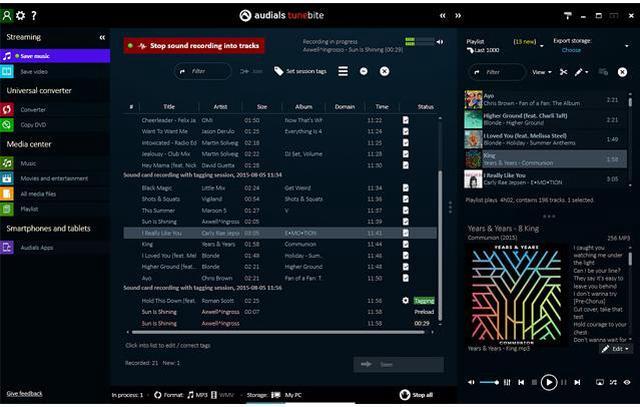
Task: Open the Edit dropdown under lyrics
Action: coord(616,349)
